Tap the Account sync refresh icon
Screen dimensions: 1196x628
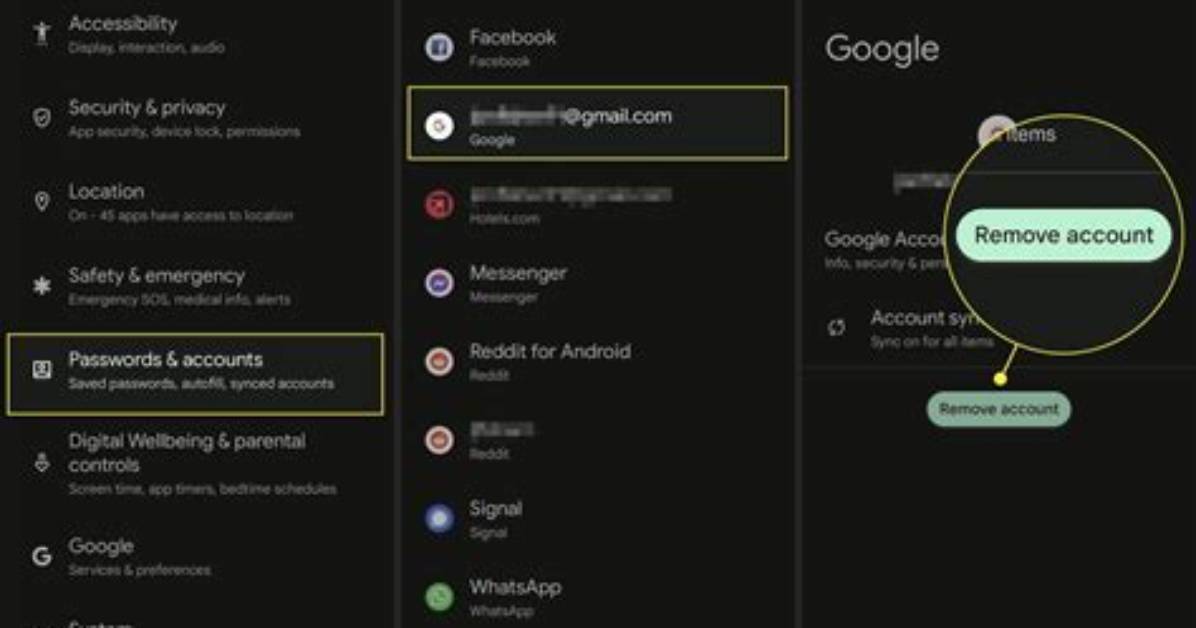pos(837,327)
